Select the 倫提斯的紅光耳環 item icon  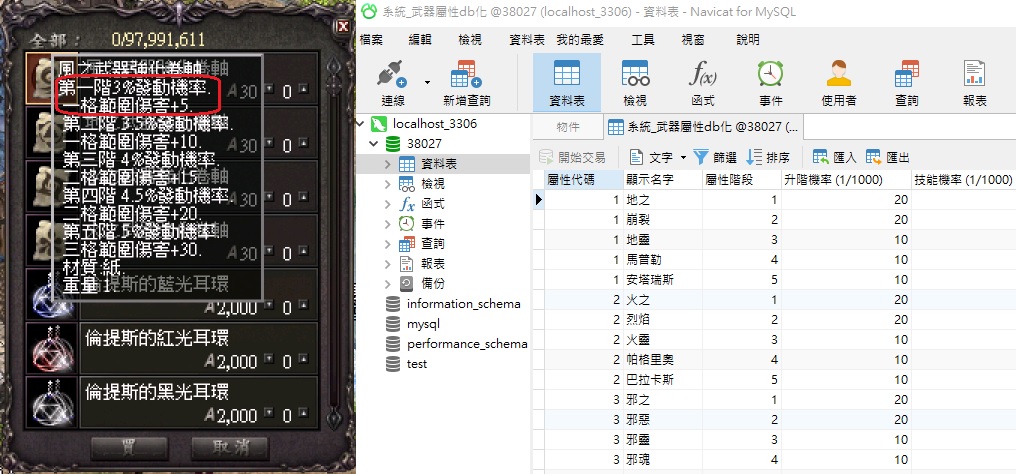(x=52, y=348)
